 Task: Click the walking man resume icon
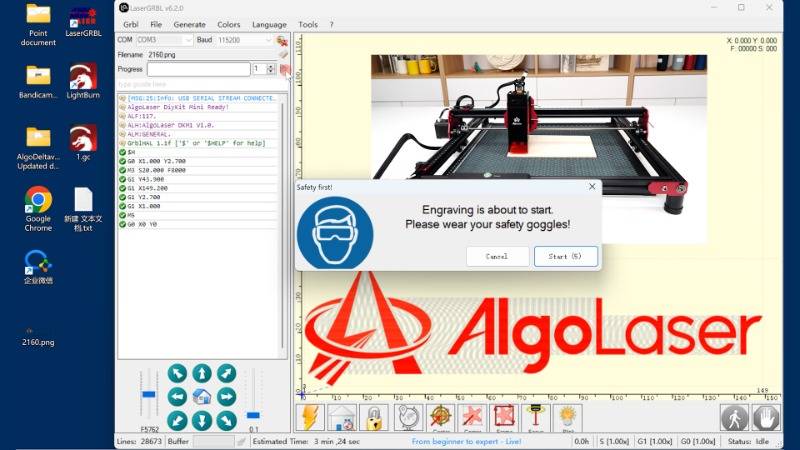734,417
